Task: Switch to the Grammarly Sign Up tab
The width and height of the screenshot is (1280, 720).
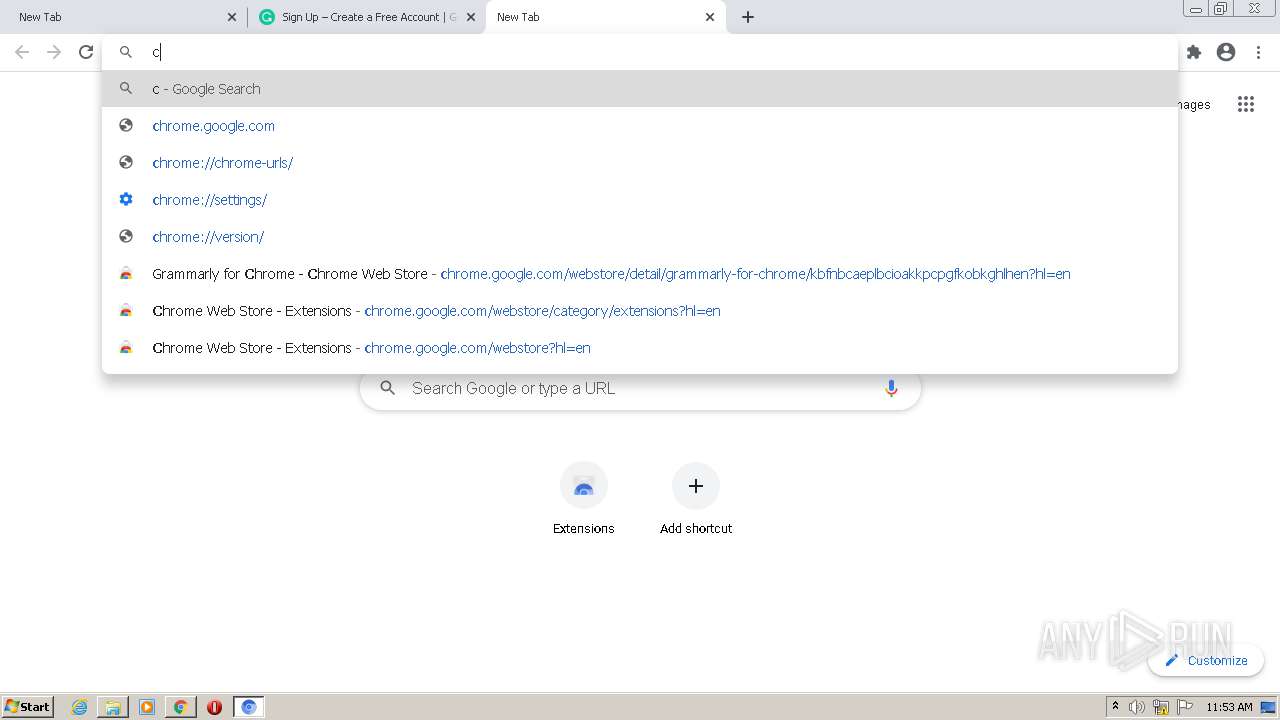Action: click(x=366, y=17)
